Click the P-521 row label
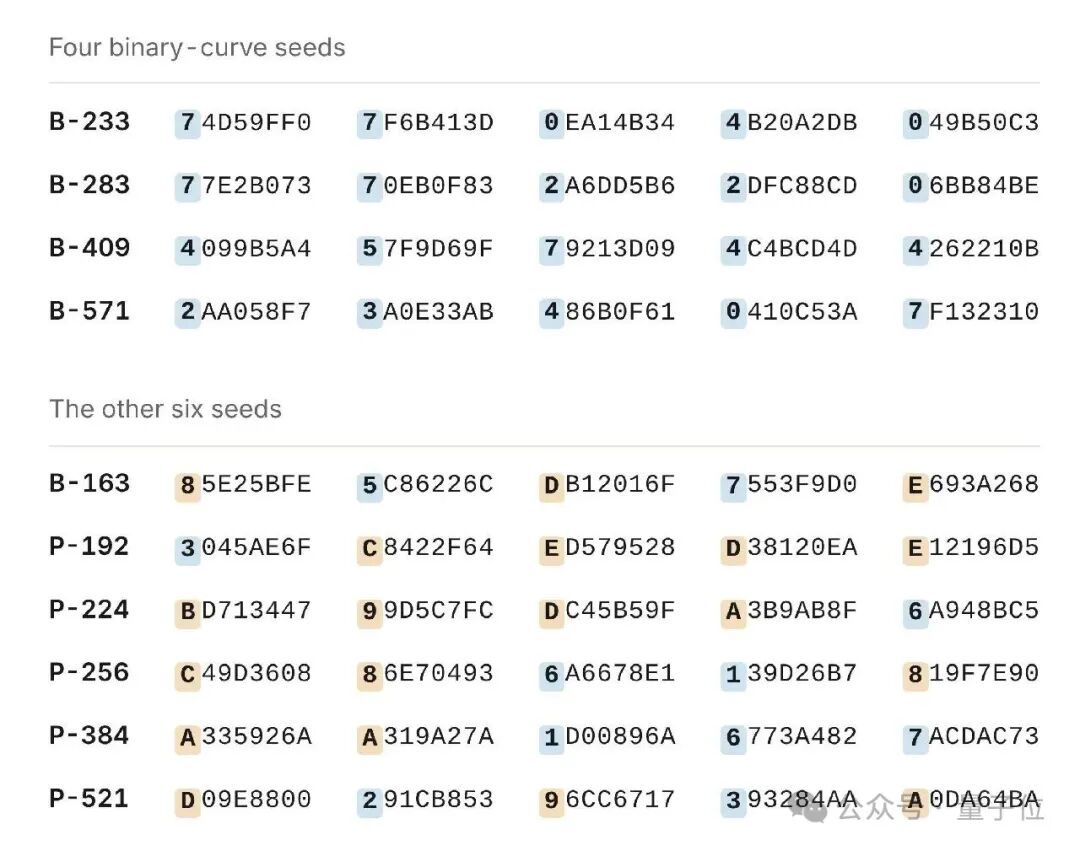Image resolution: width=1080 pixels, height=851 pixels. click(90, 799)
